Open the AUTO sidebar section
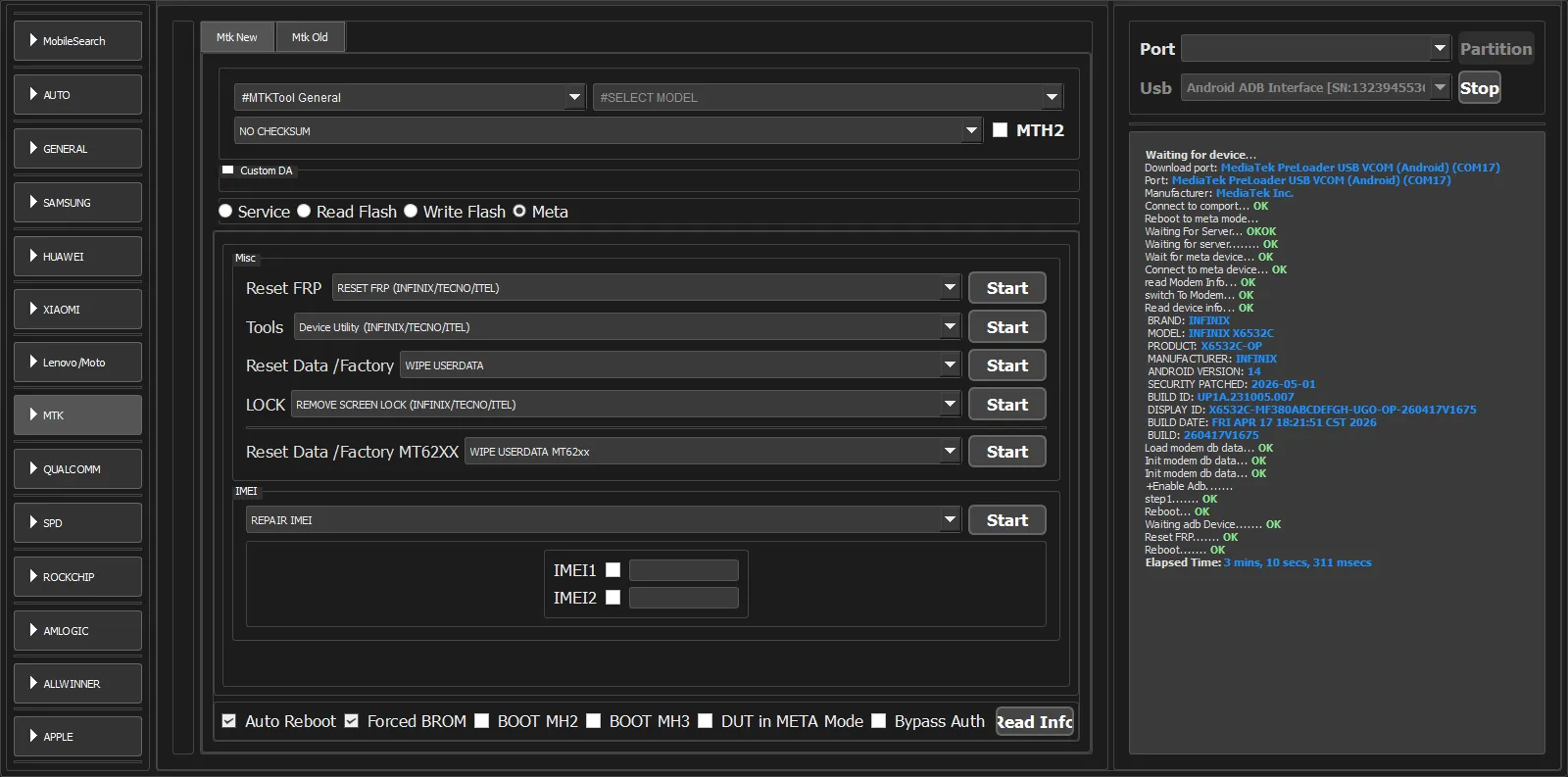The image size is (1568, 777). point(77,95)
